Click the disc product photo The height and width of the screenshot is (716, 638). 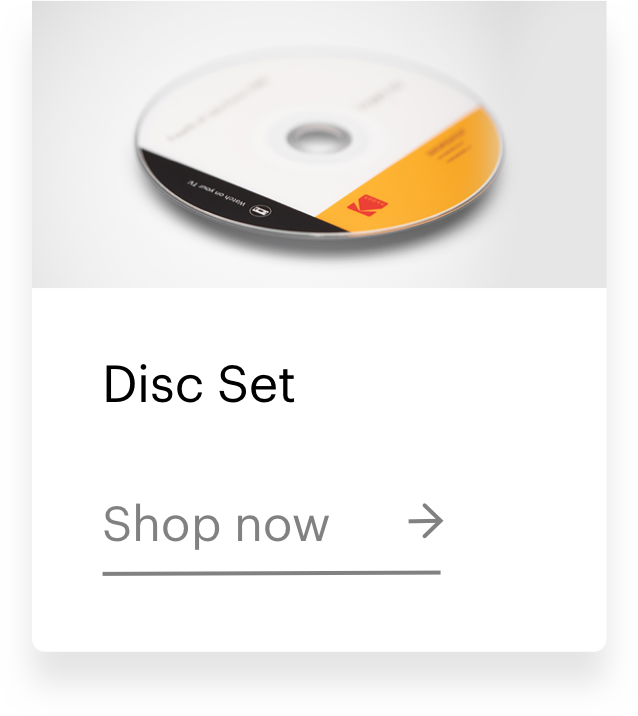coord(319,144)
